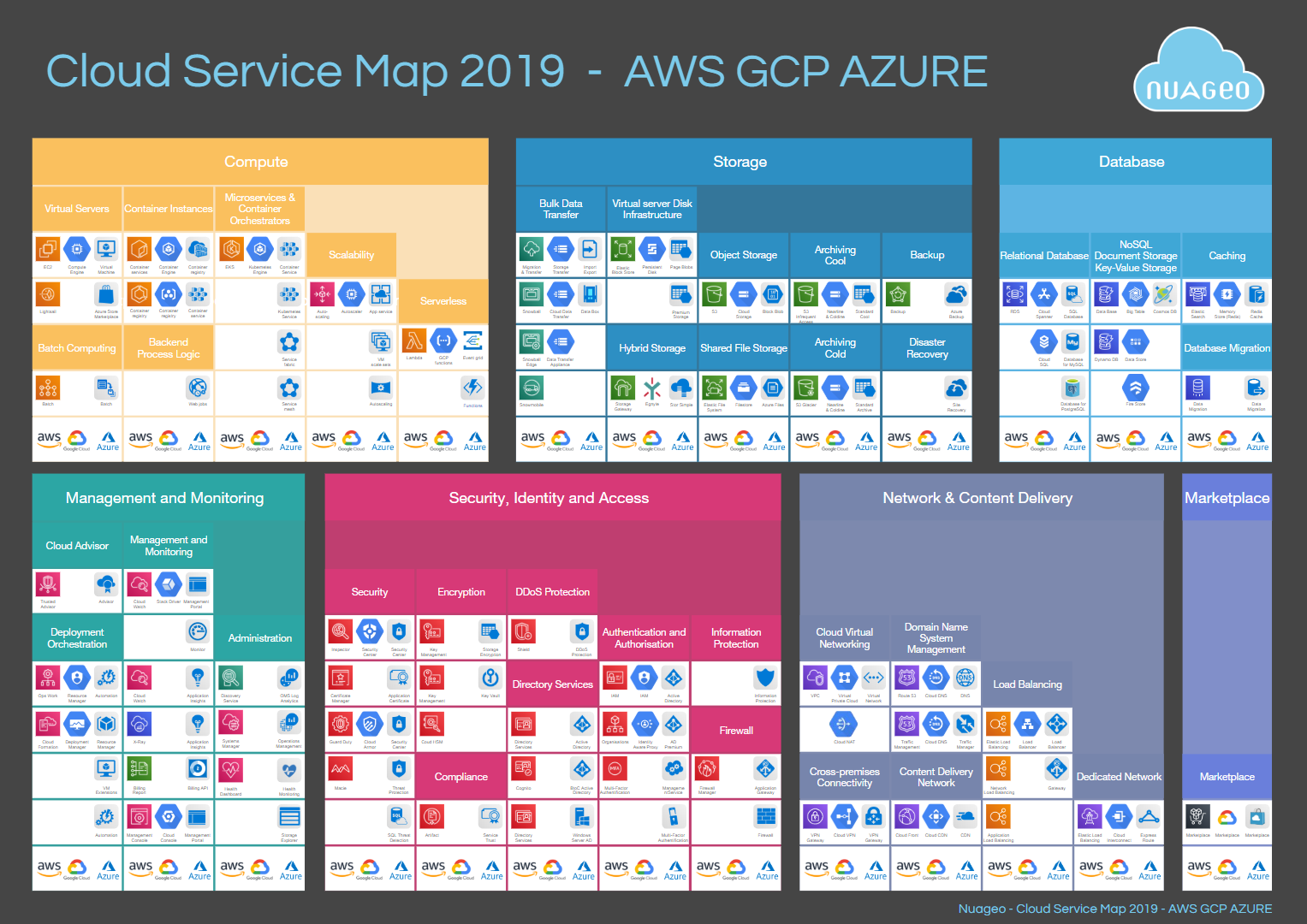
Task: Select the Azure Store Marketplace shopping bag icon
Action: (106, 295)
